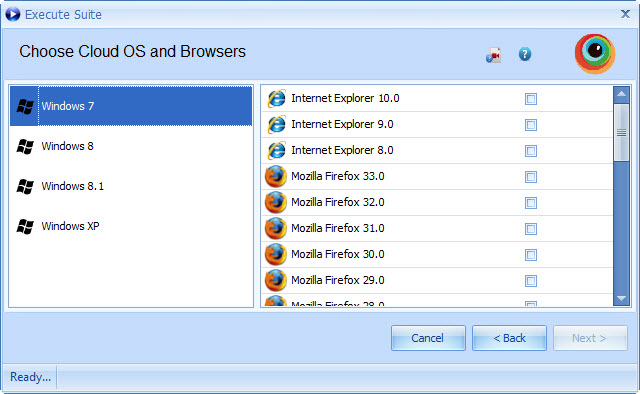Tick the Internet Explorer 9.0 checkbox
This screenshot has width=640, height=394.
coord(531,125)
